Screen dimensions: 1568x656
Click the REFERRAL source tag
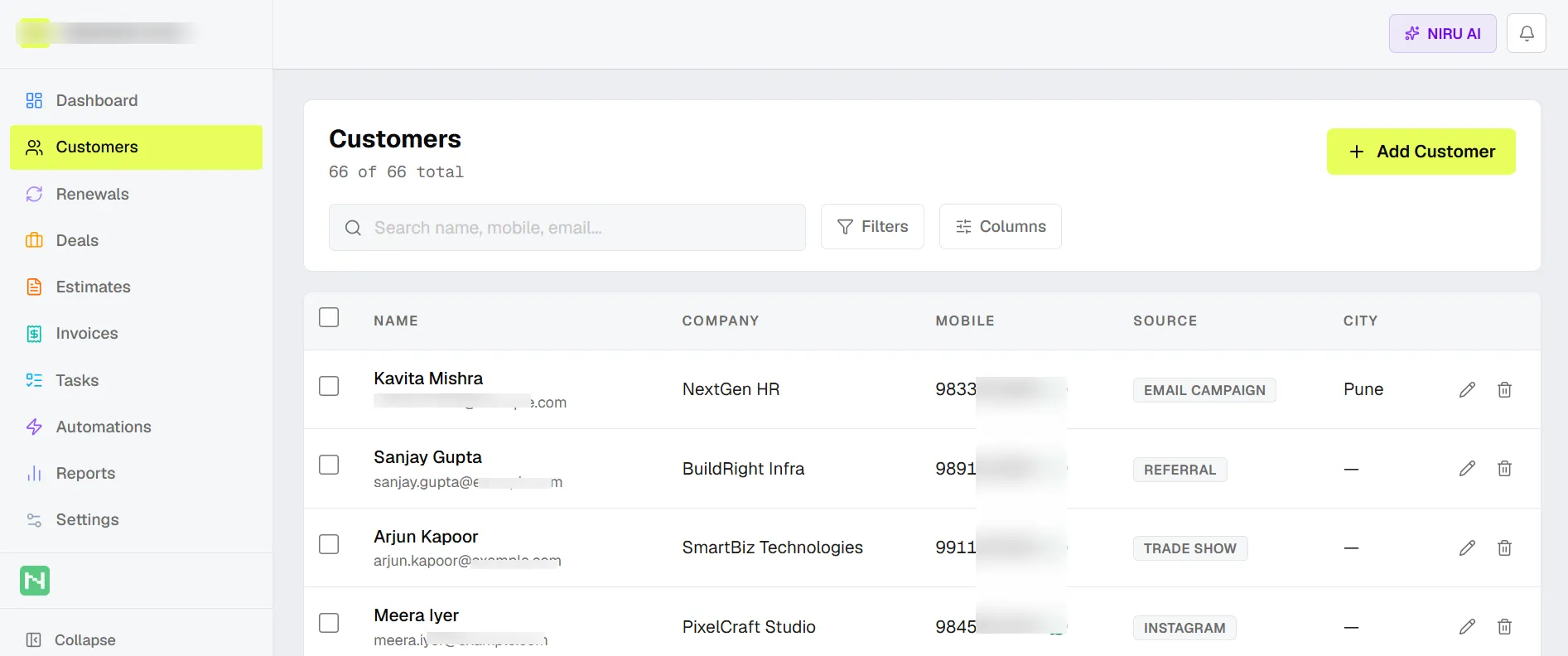coord(1180,470)
